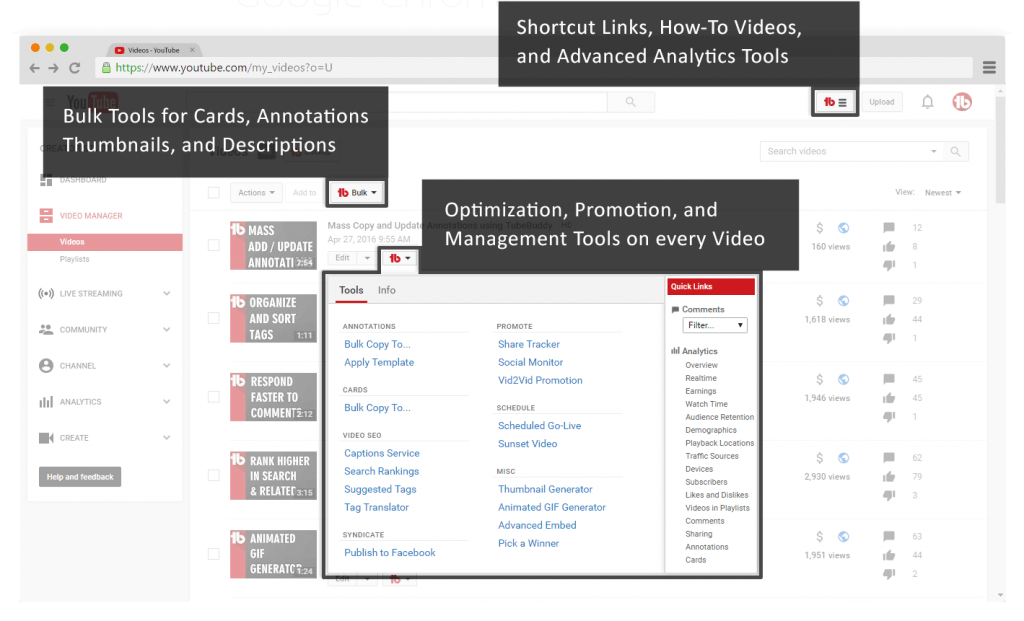
Task: Click the thumbs down icon for the 2,930 views video
Action: (889, 495)
